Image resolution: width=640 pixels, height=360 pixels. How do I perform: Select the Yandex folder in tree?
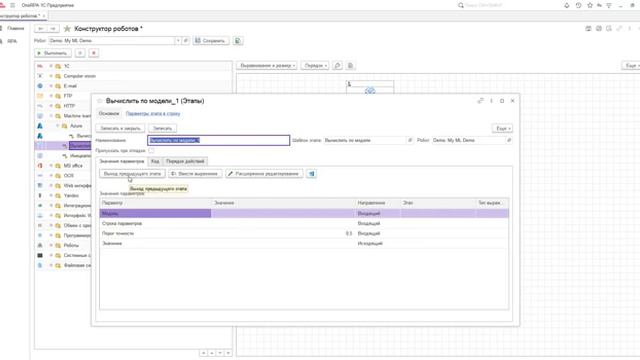pos(71,196)
